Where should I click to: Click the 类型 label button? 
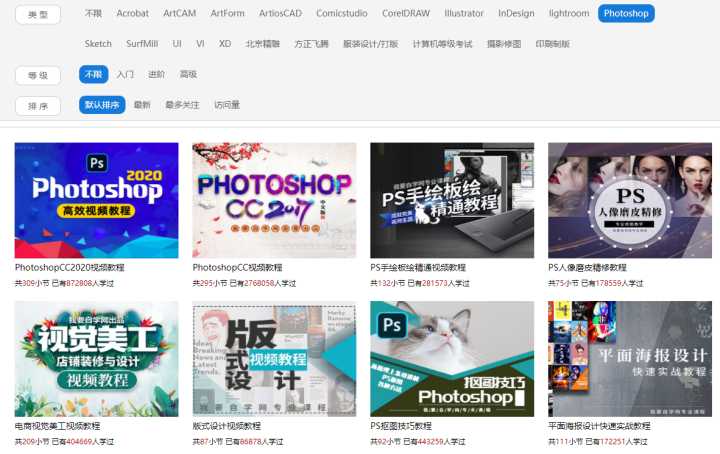click(x=38, y=14)
